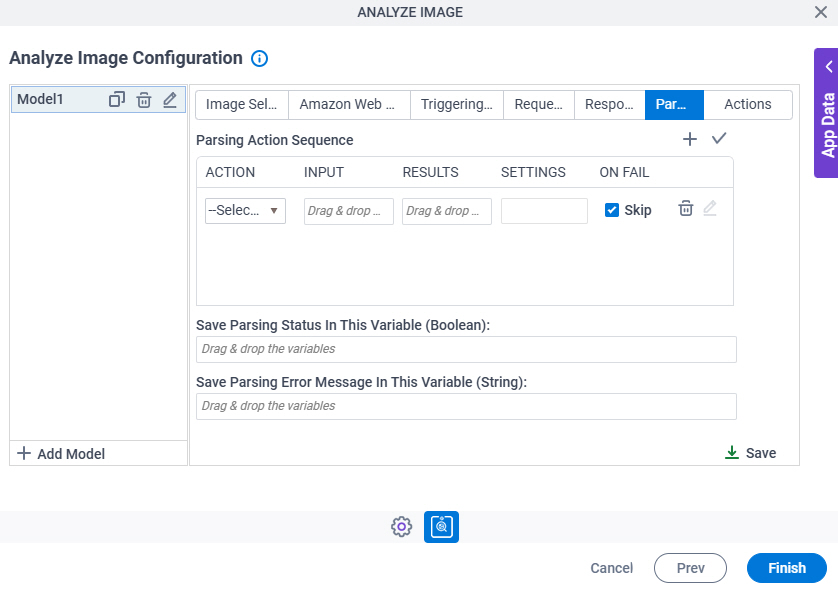838x590 pixels.
Task: Click the Parsing Action Sequence label
Action: pyautogui.click(x=275, y=140)
